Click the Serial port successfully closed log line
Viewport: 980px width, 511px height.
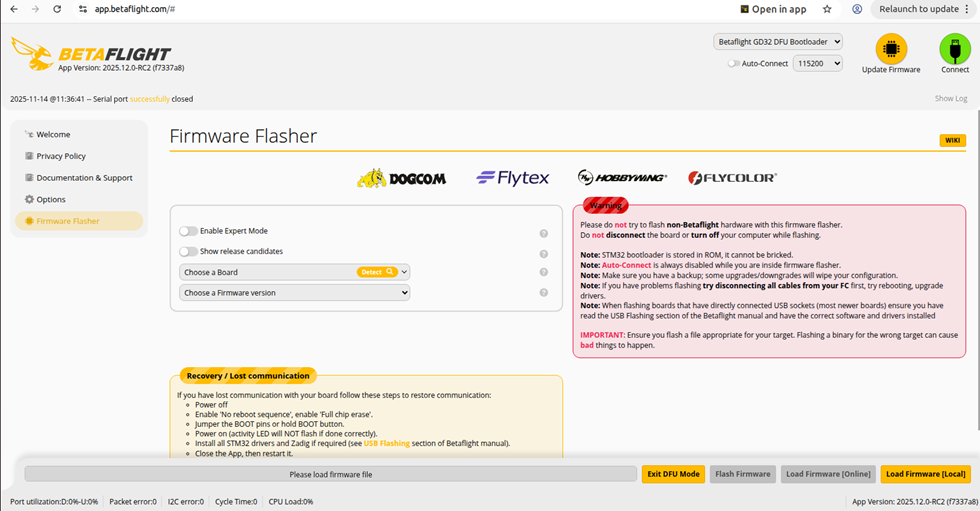tap(101, 99)
